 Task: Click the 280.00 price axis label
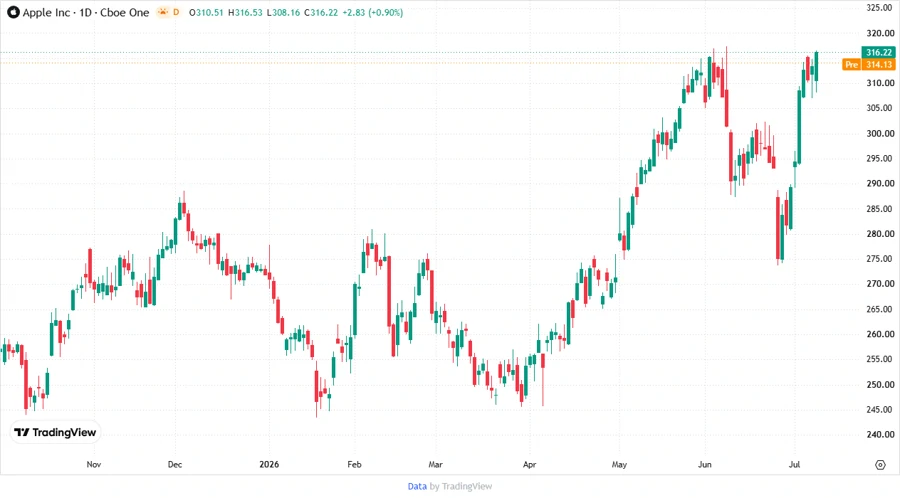click(x=880, y=234)
